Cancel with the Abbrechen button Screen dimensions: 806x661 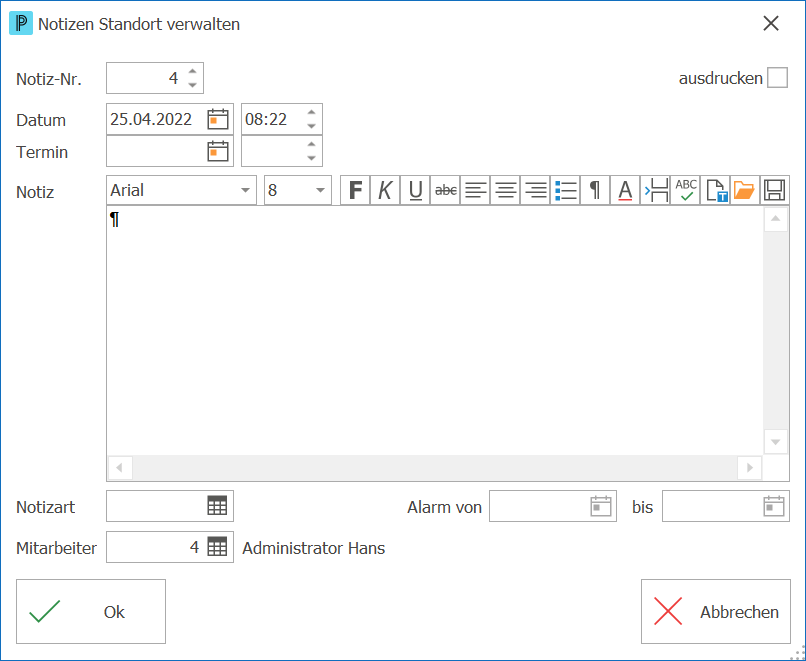click(716, 612)
